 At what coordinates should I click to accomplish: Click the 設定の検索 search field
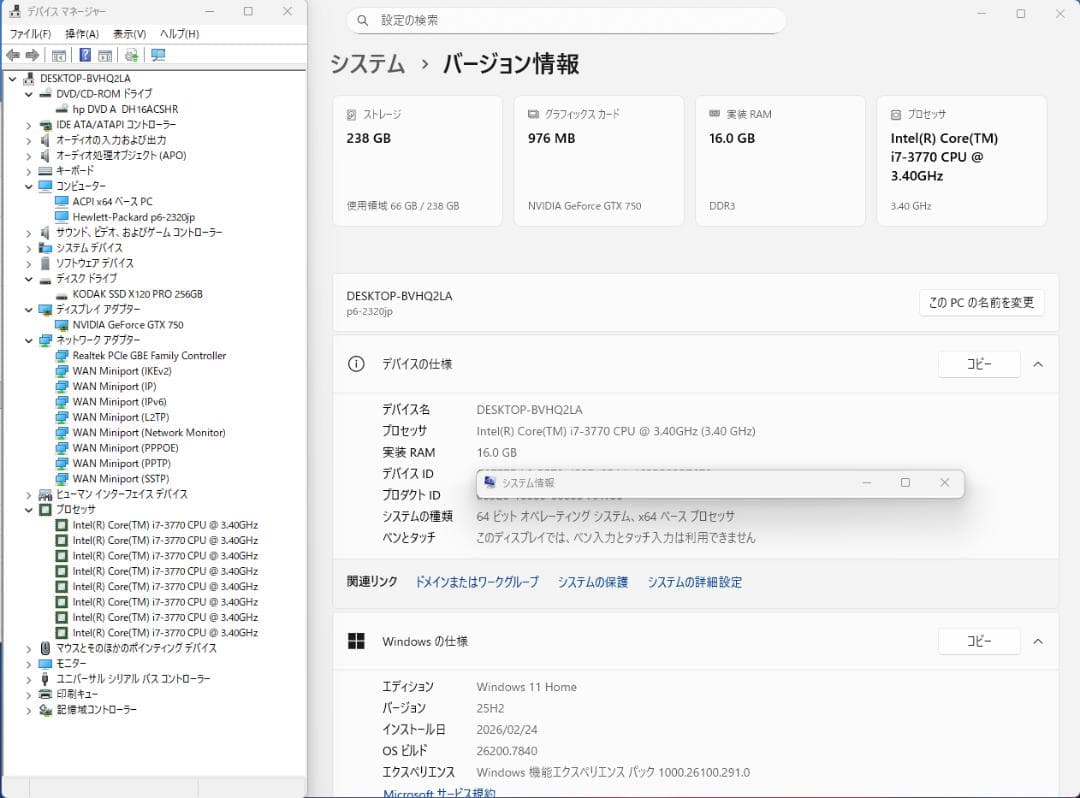pyautogui.click(x=566, y=21)
